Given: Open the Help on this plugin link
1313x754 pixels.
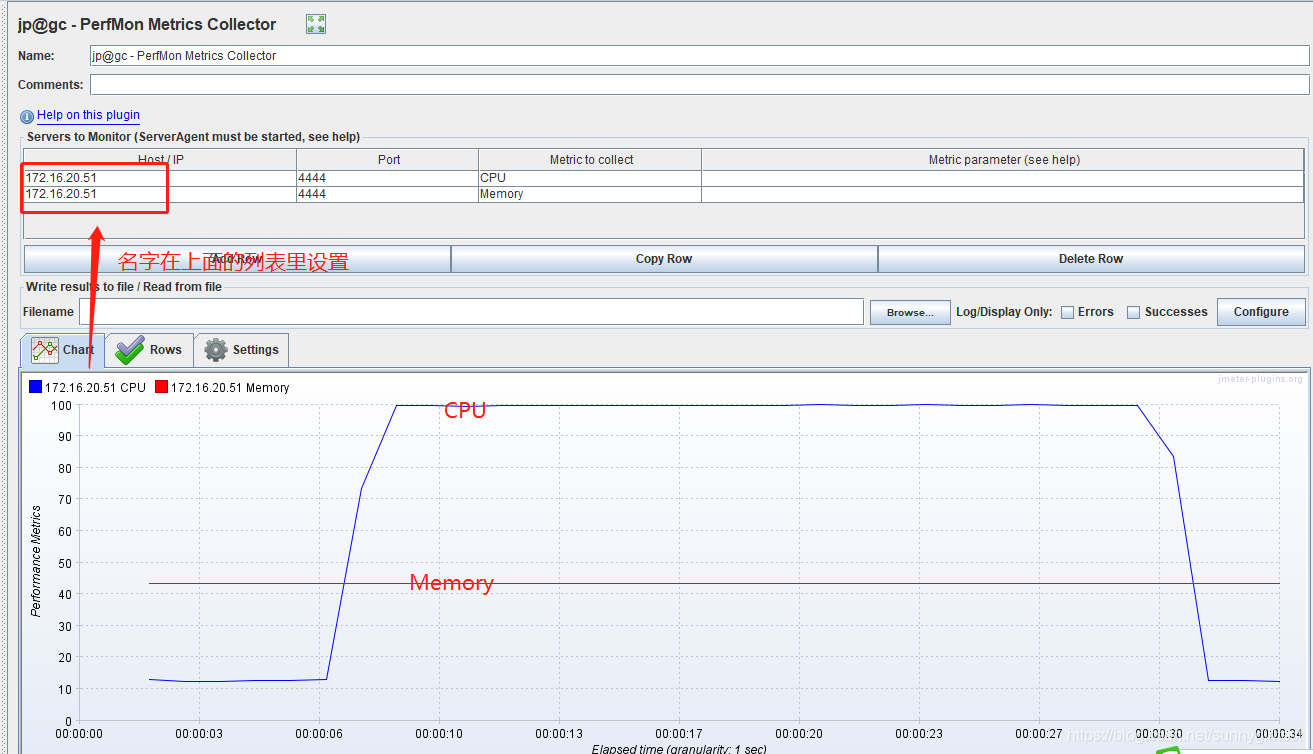Looking at the screenshot, I should (x=87, y=115).
